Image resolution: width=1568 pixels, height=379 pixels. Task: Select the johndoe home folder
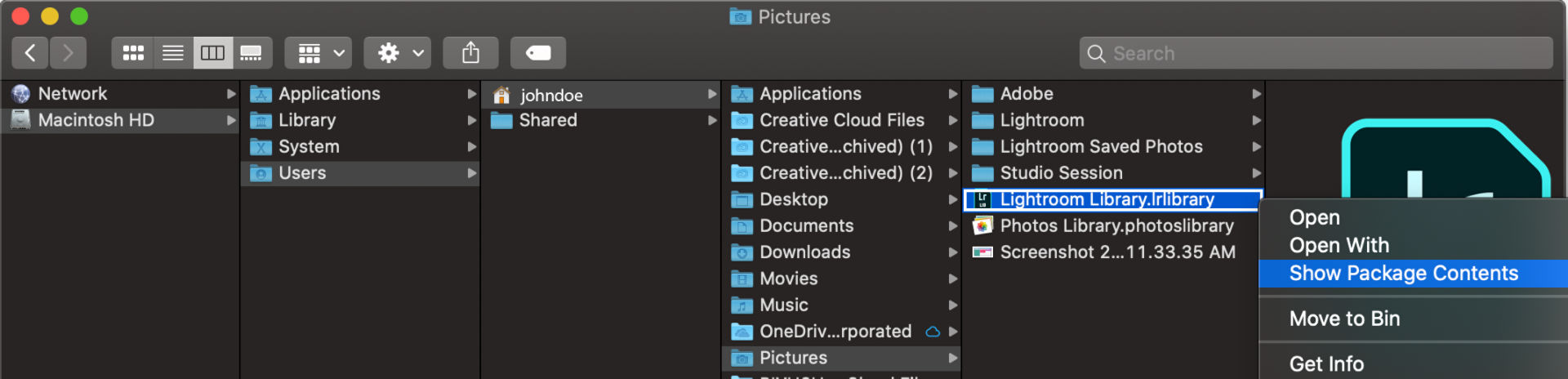(x=601, y=95)
